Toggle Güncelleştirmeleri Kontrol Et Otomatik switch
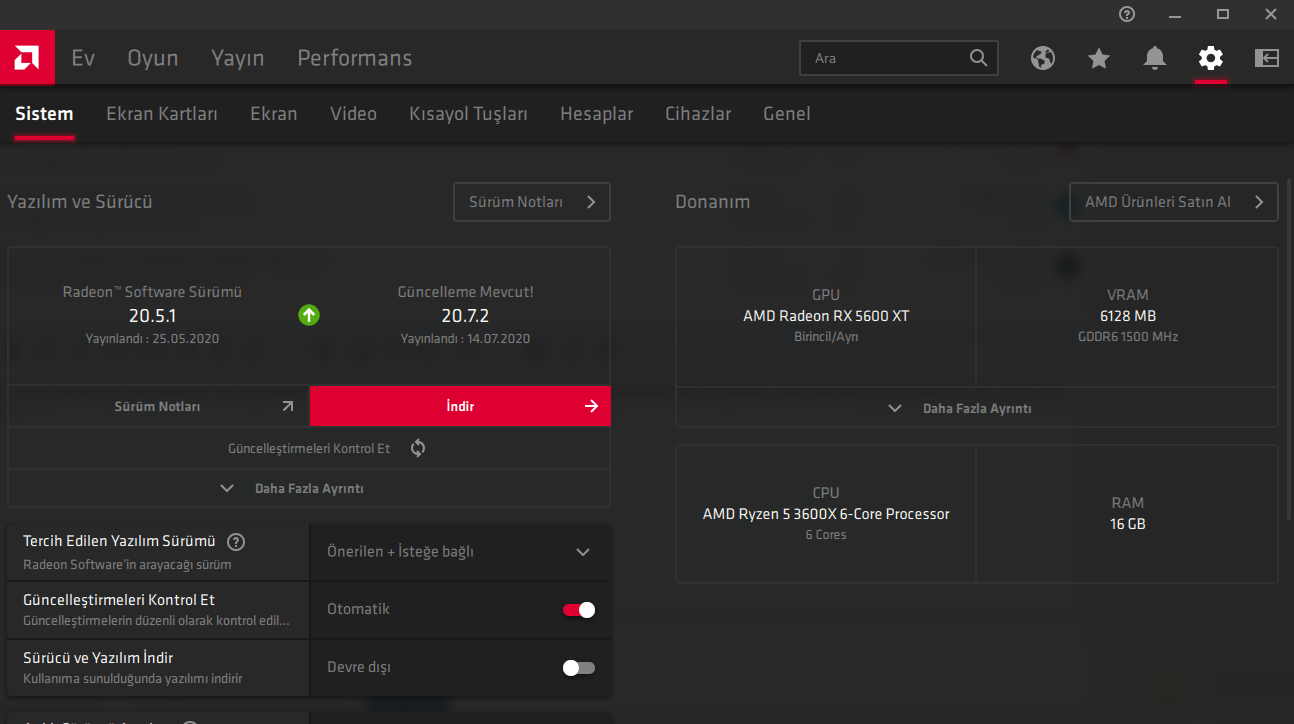1294x724 pixels. (579, 609)
